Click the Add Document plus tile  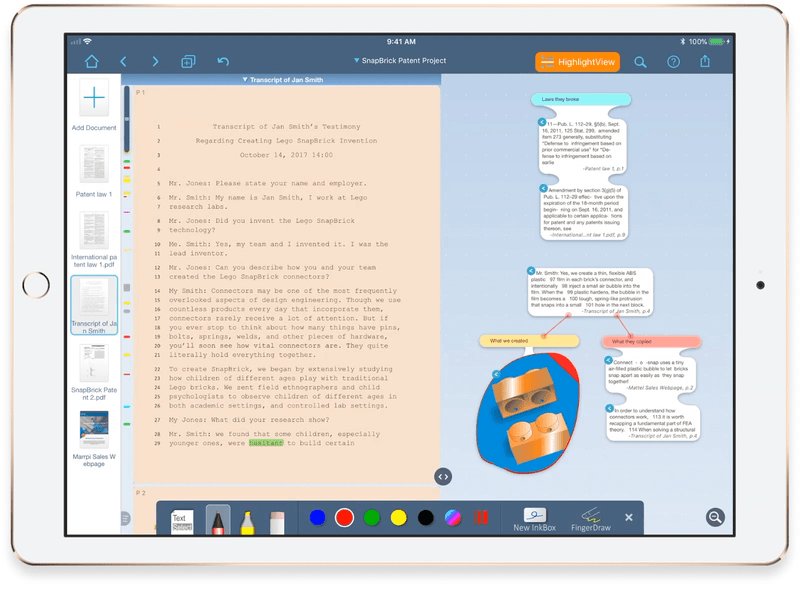(x=94, y=97)
